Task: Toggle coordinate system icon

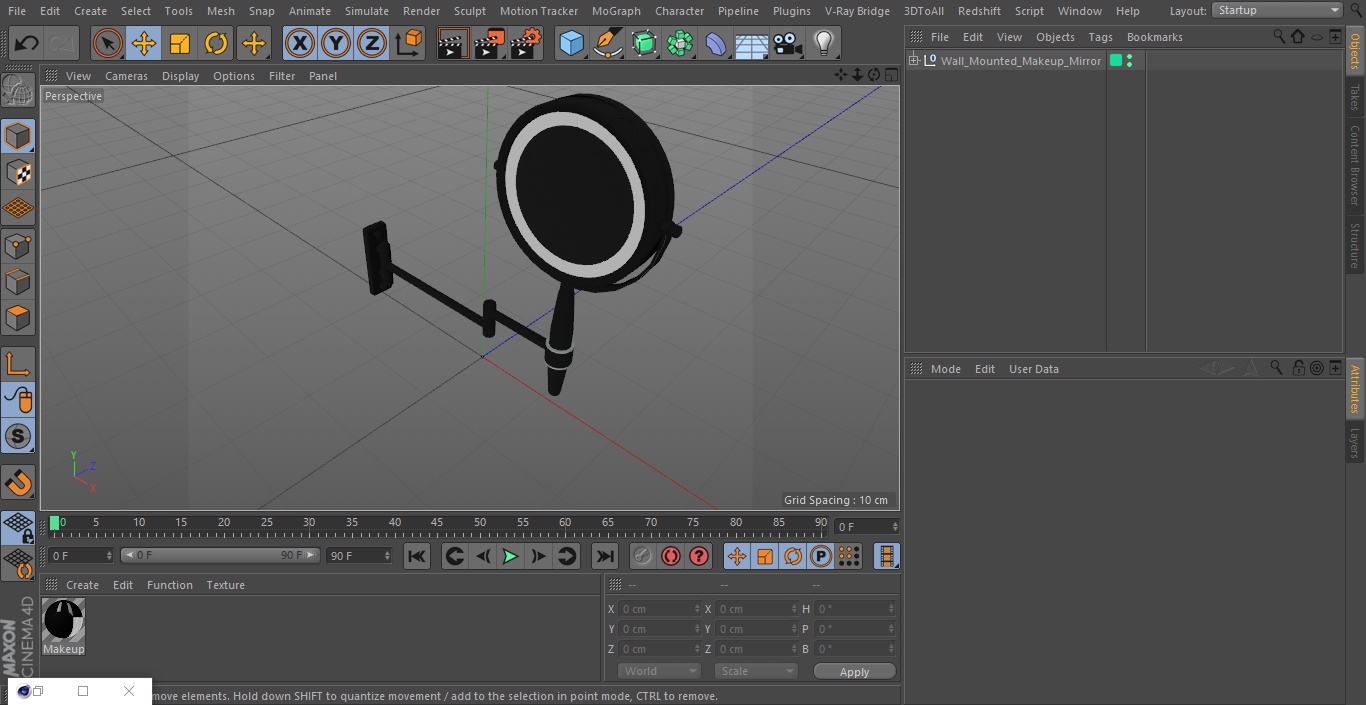Action: 409,43
